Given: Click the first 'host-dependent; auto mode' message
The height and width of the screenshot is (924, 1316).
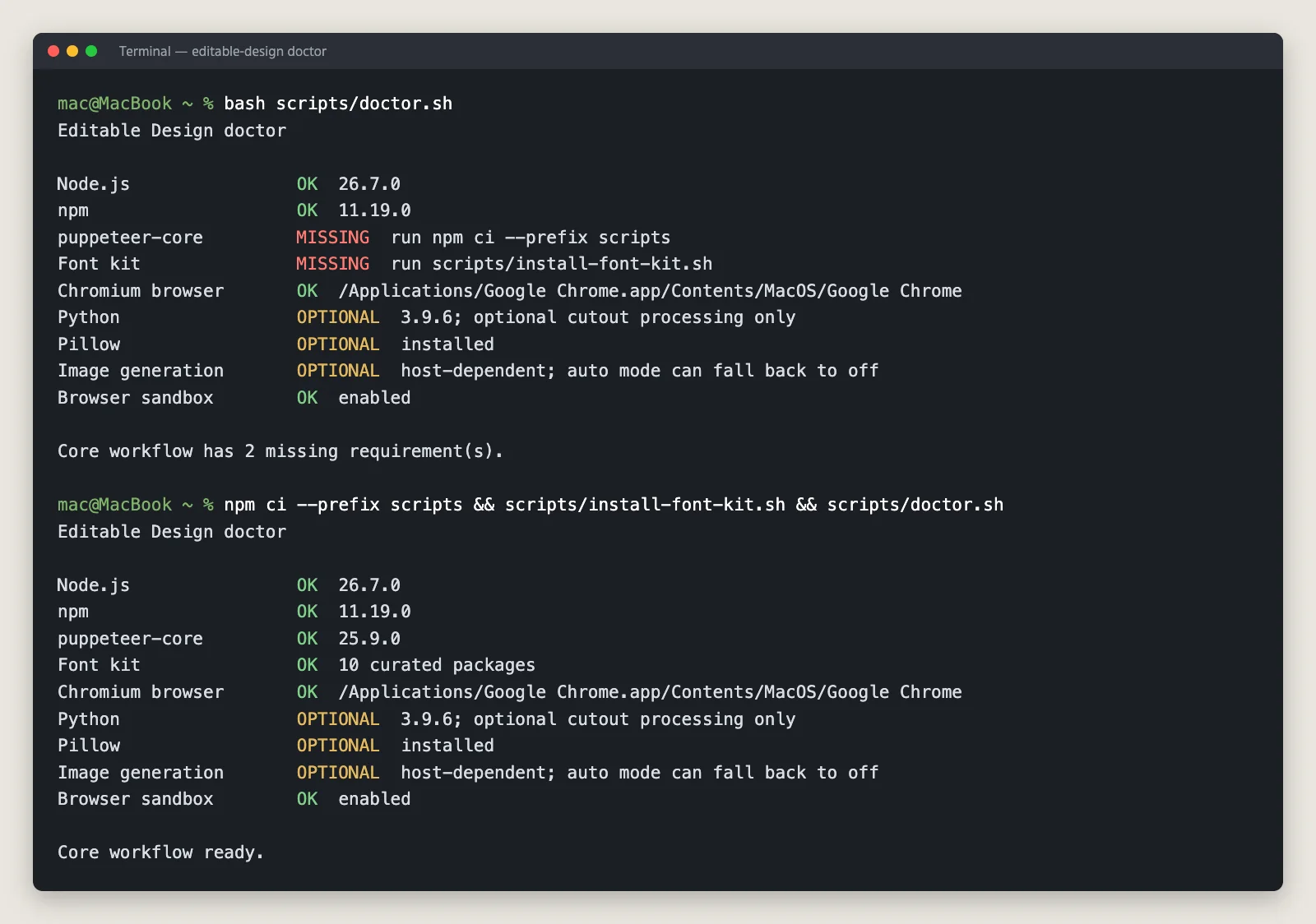Looking at the screenshot, I should 640,371.
